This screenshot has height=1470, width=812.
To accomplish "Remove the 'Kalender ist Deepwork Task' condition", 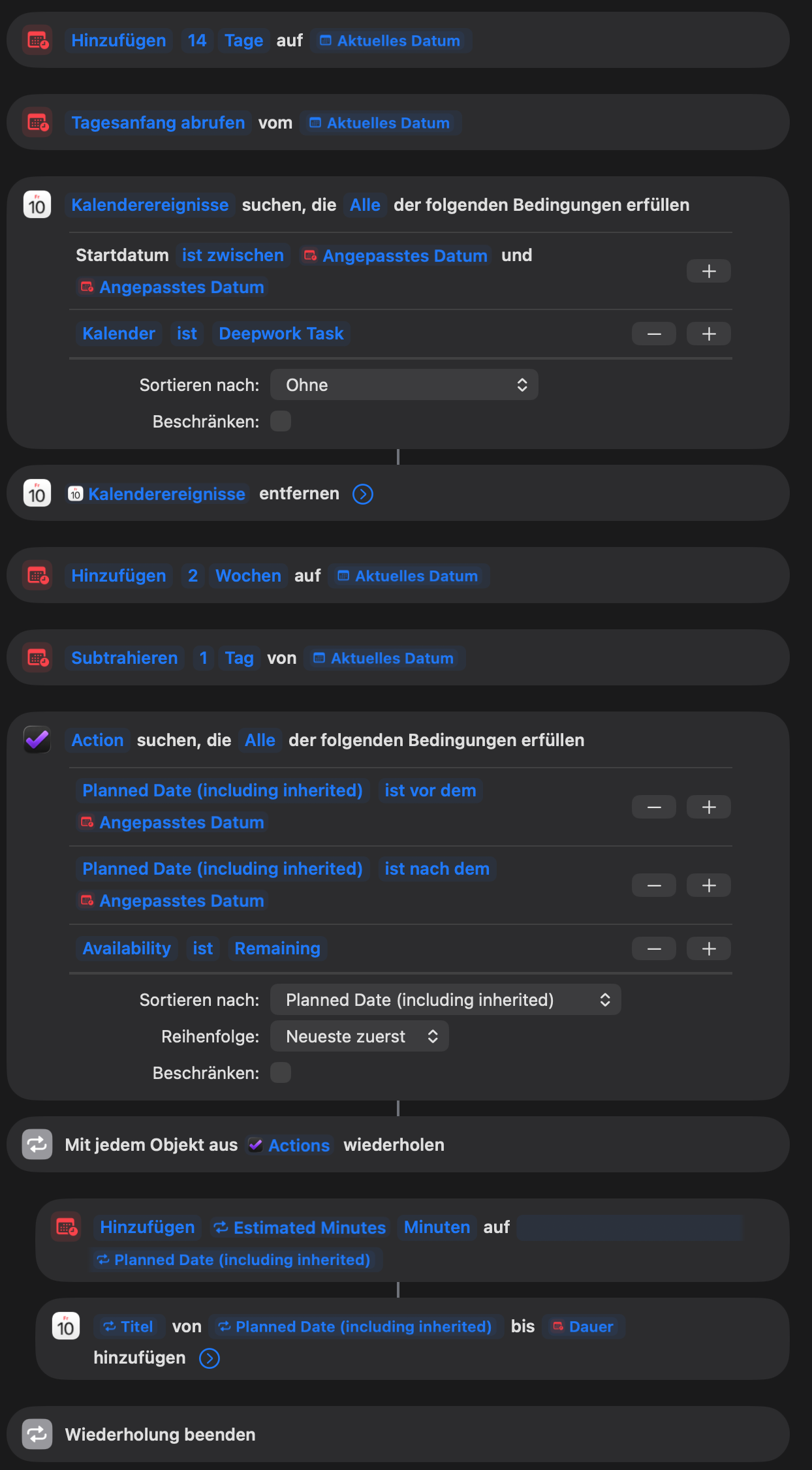I will (653, 334).
